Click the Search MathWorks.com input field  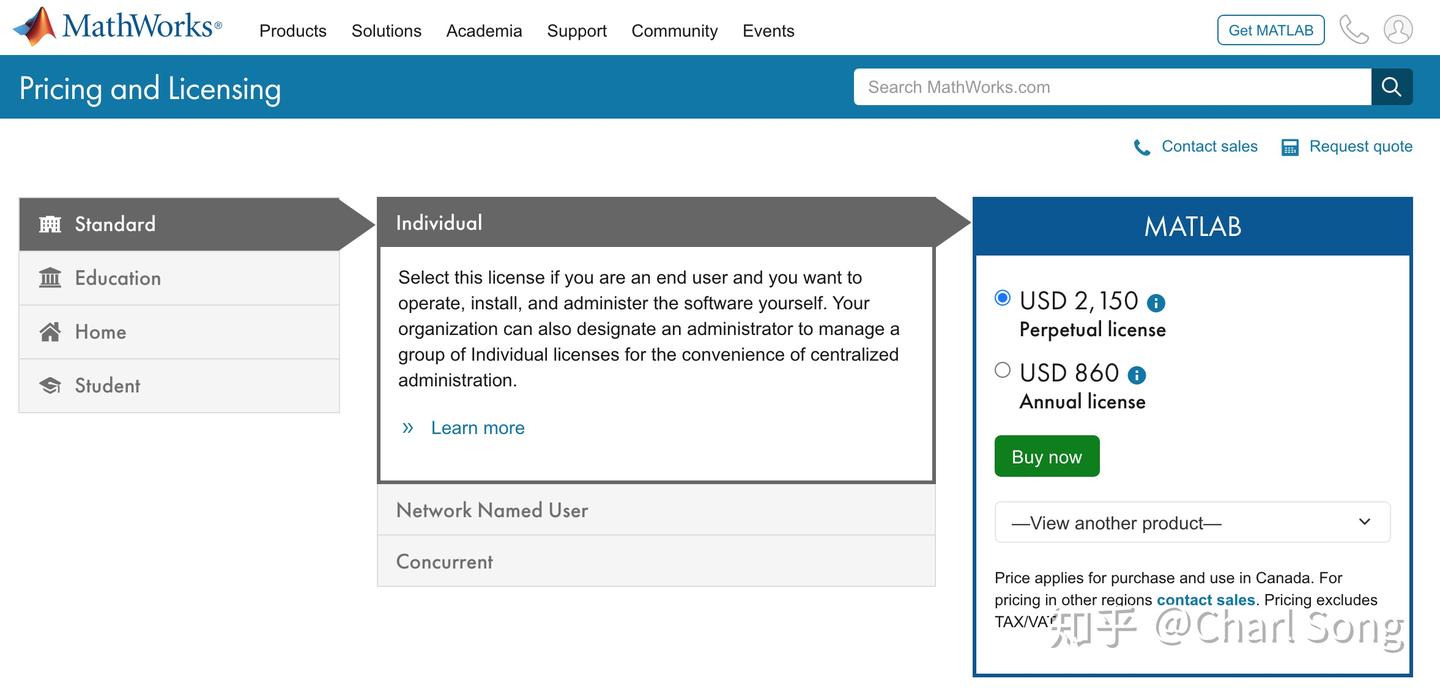(1112, 87)
